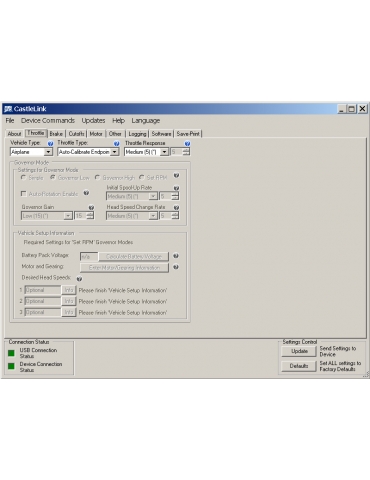Open help icon beside Set RPM radio

tap(176, 175)
